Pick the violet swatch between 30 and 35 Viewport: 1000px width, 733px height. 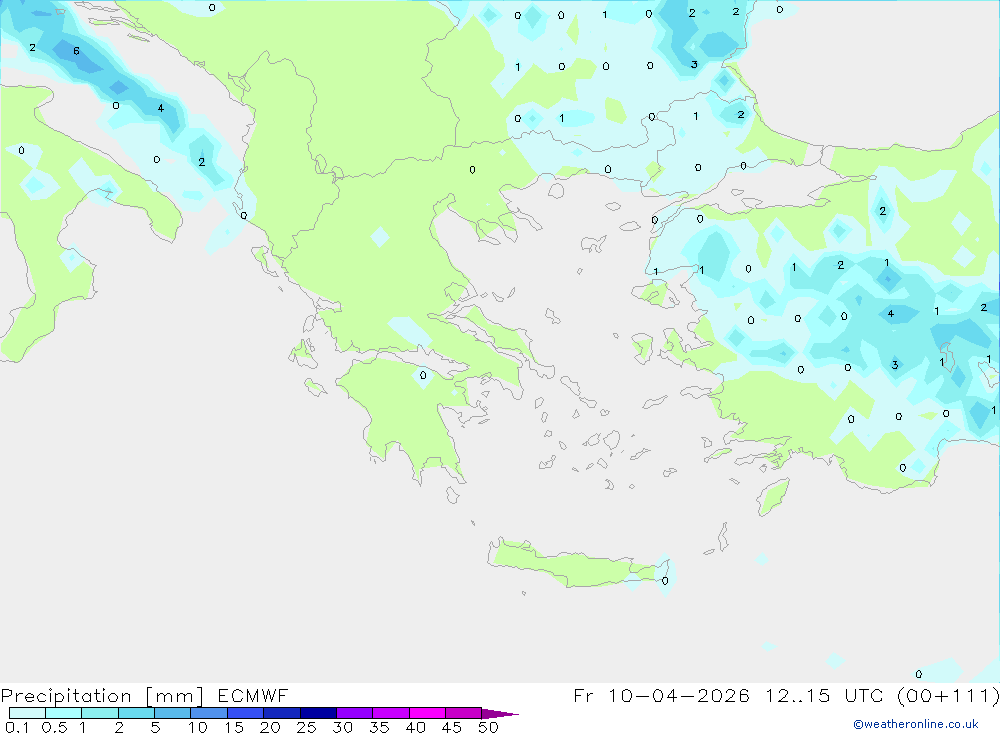tap(355, 713)
